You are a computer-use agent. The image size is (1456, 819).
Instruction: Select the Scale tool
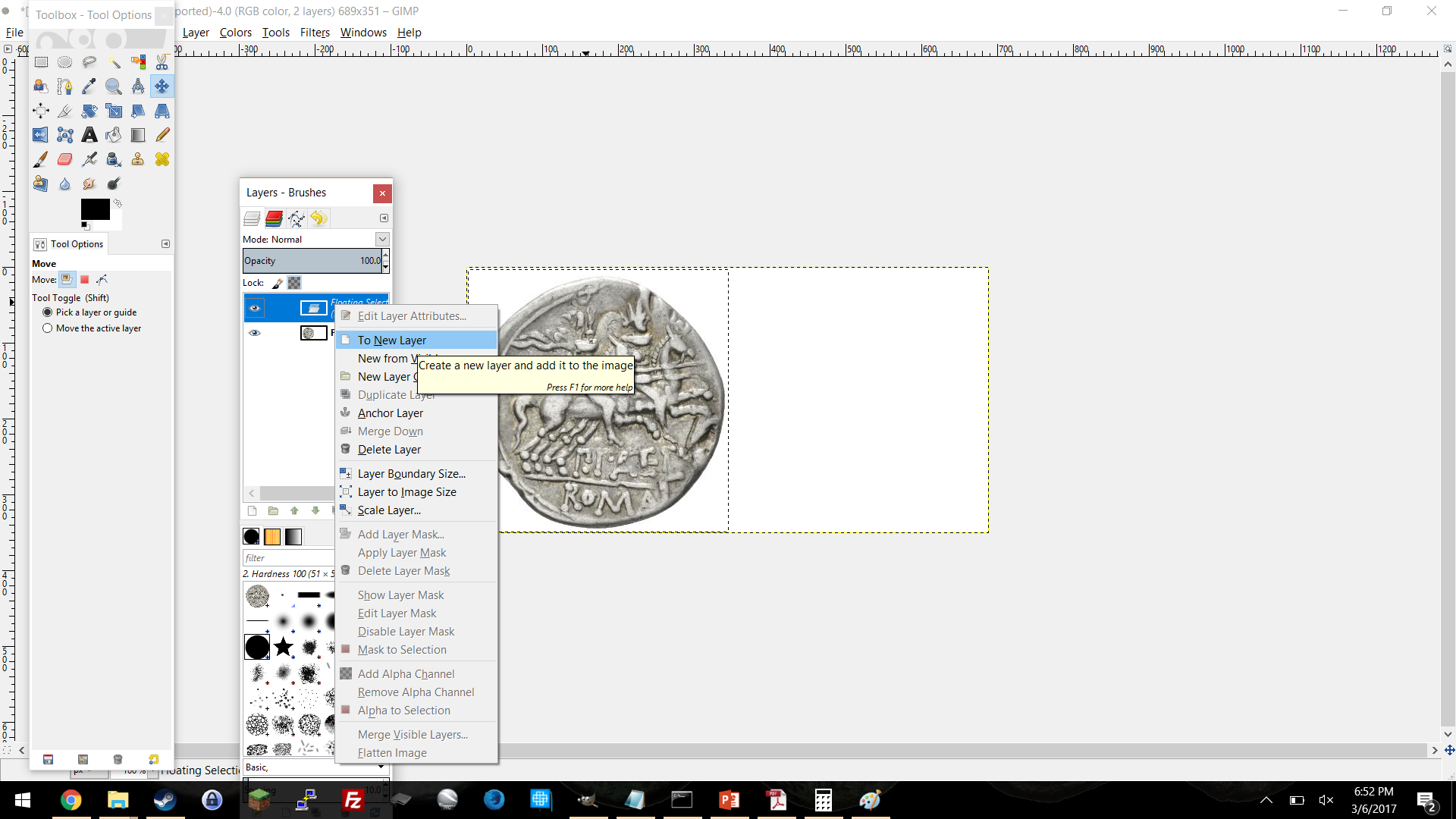114,111
